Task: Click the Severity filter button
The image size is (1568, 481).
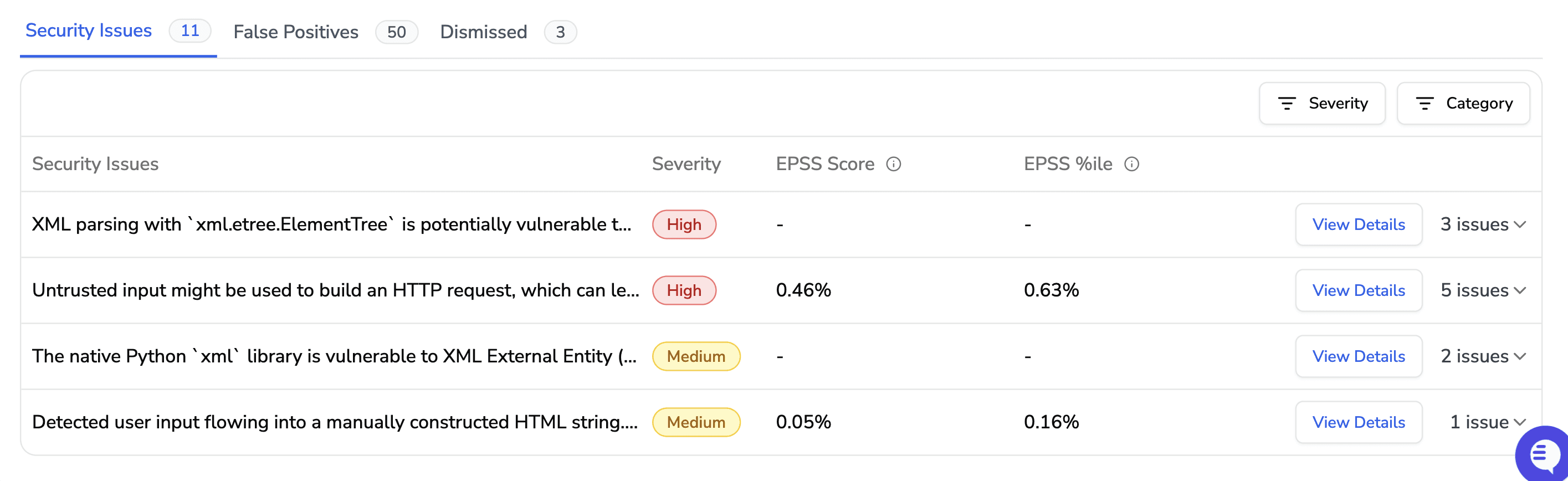Action: 1322,104
